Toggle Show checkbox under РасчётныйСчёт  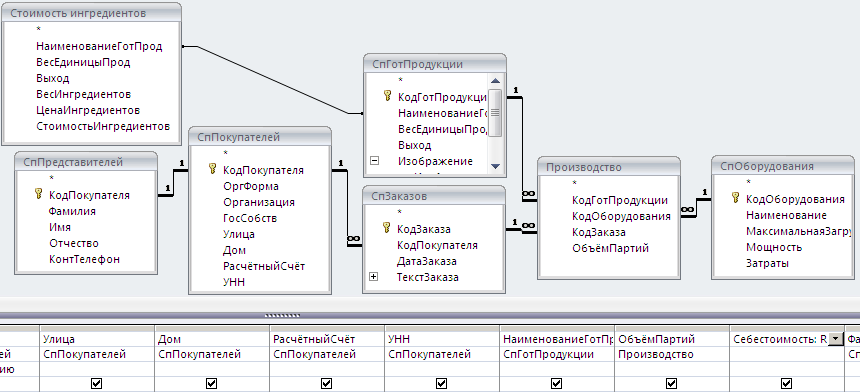pos(327,384)
